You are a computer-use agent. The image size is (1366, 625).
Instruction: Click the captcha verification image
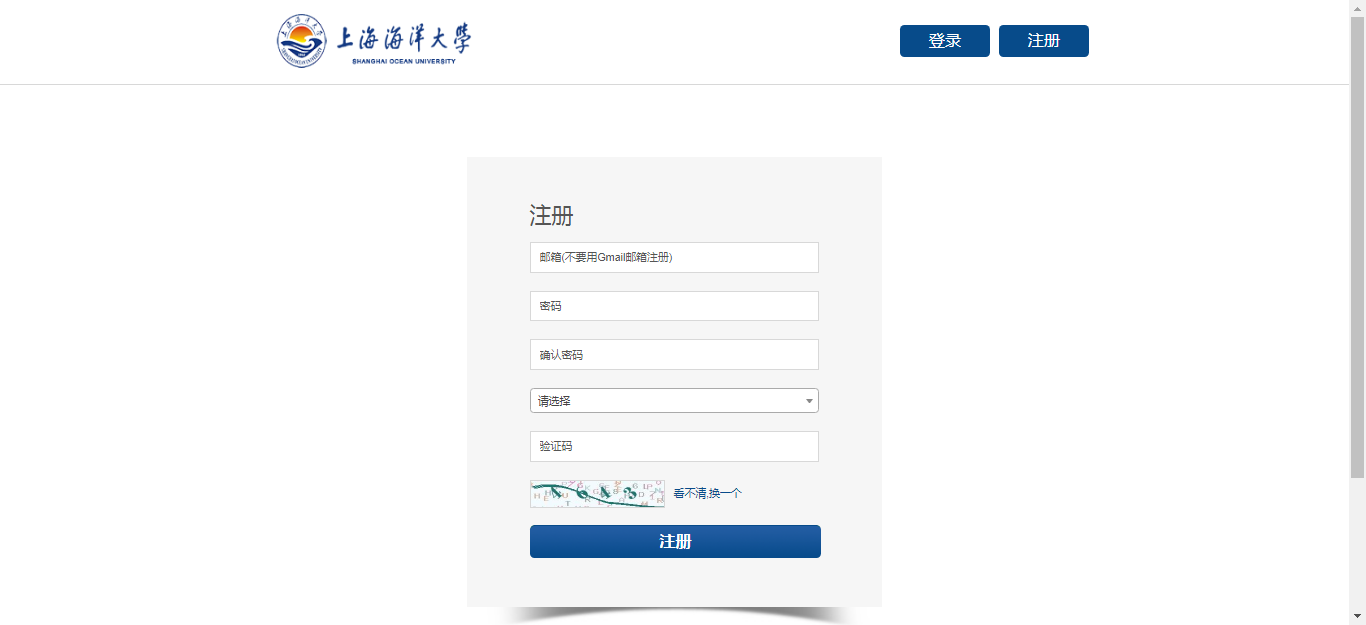597,494
